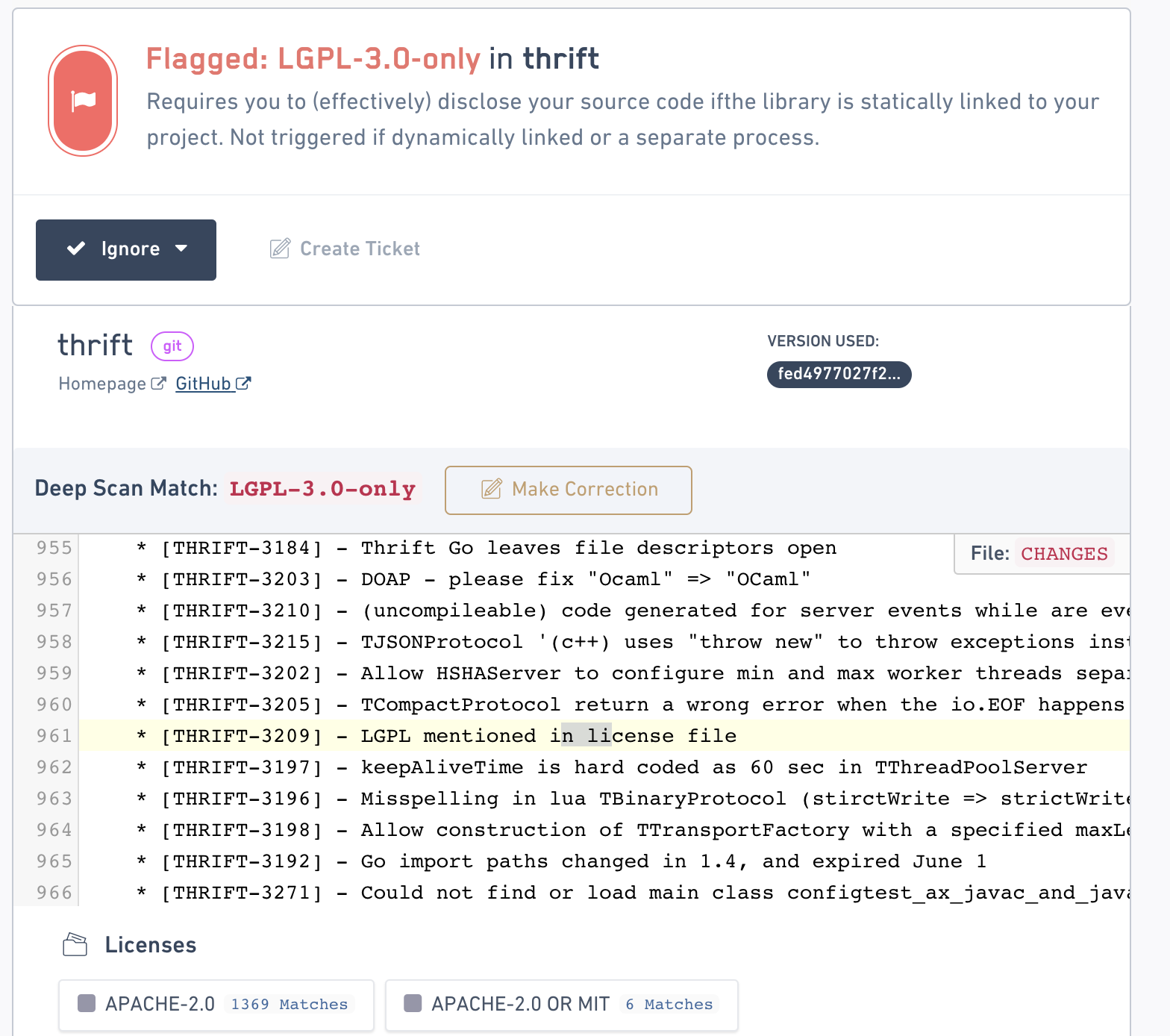Click the LGPL-3.0-only deep scan match label

[322, 490]
